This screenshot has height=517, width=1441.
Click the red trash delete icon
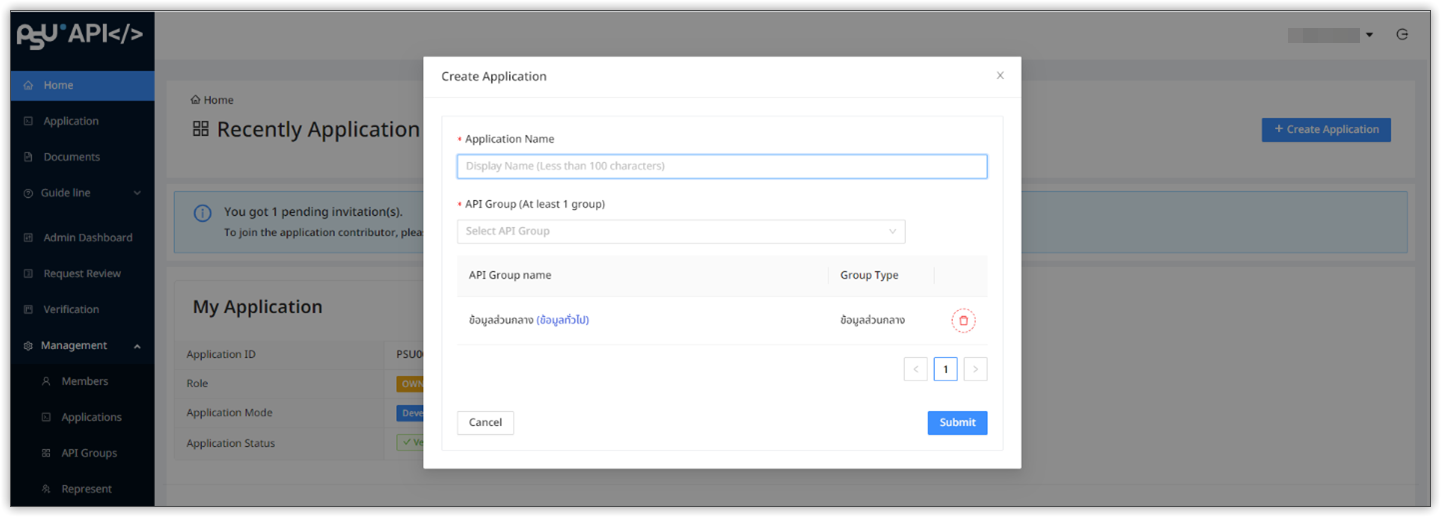coord(963,320)
